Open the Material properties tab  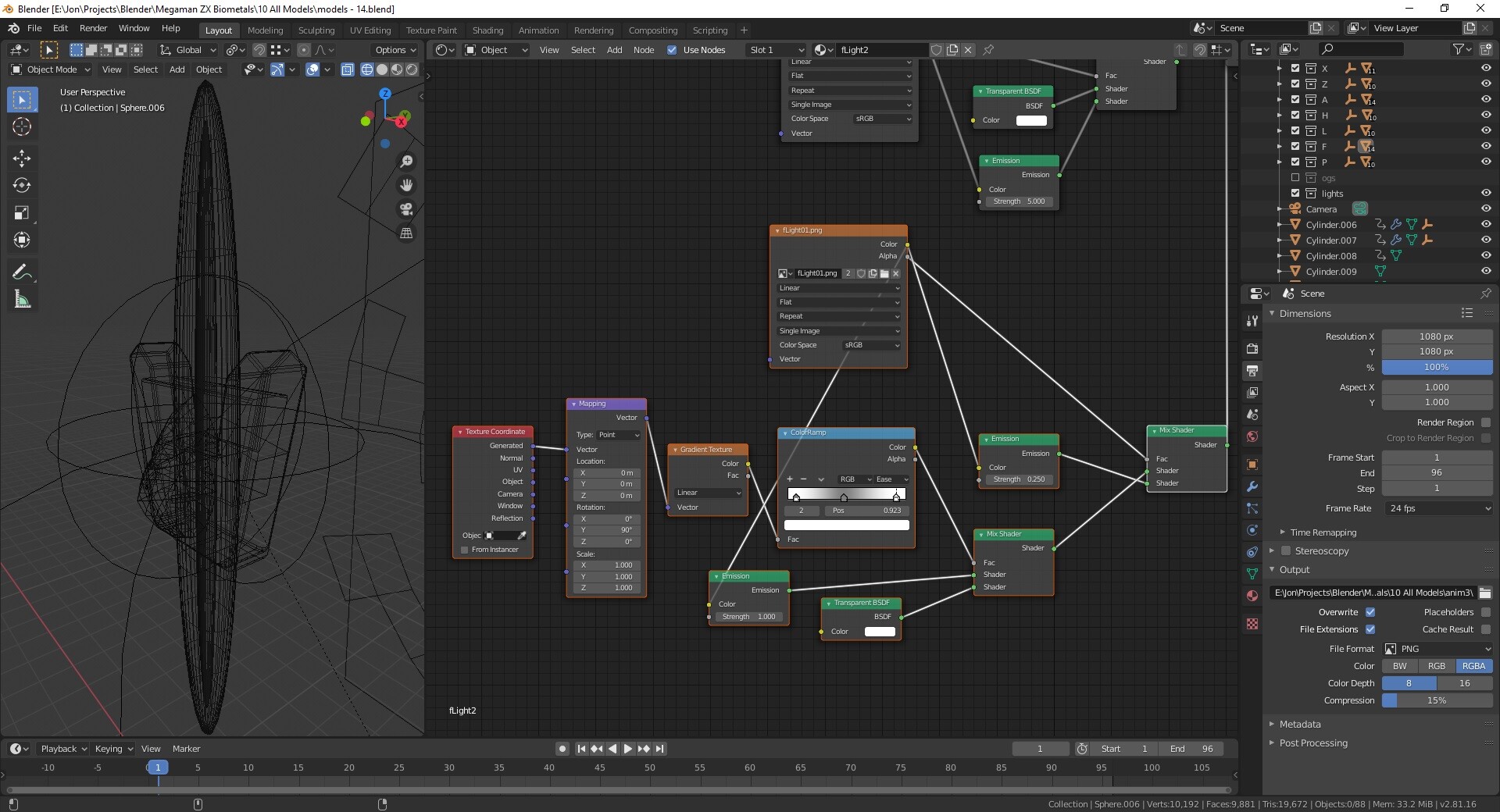click(1252, 596)
